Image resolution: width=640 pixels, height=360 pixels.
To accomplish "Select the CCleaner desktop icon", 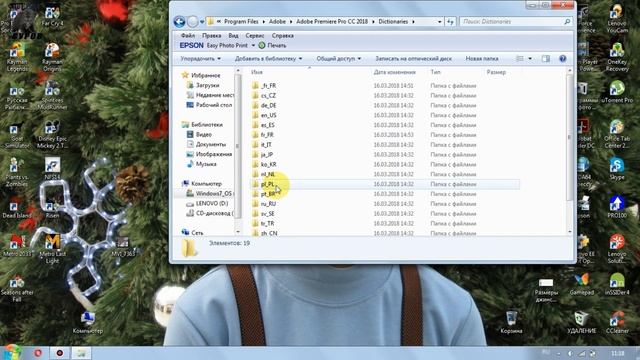I will click(617, 322).
